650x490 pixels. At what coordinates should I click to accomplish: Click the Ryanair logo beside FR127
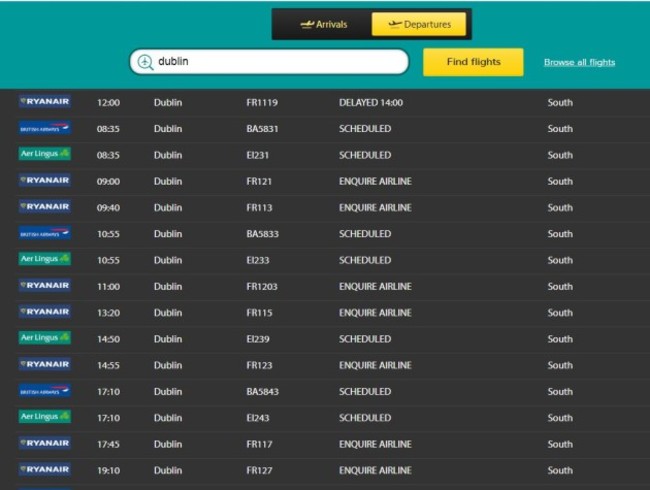click(45, 469)
